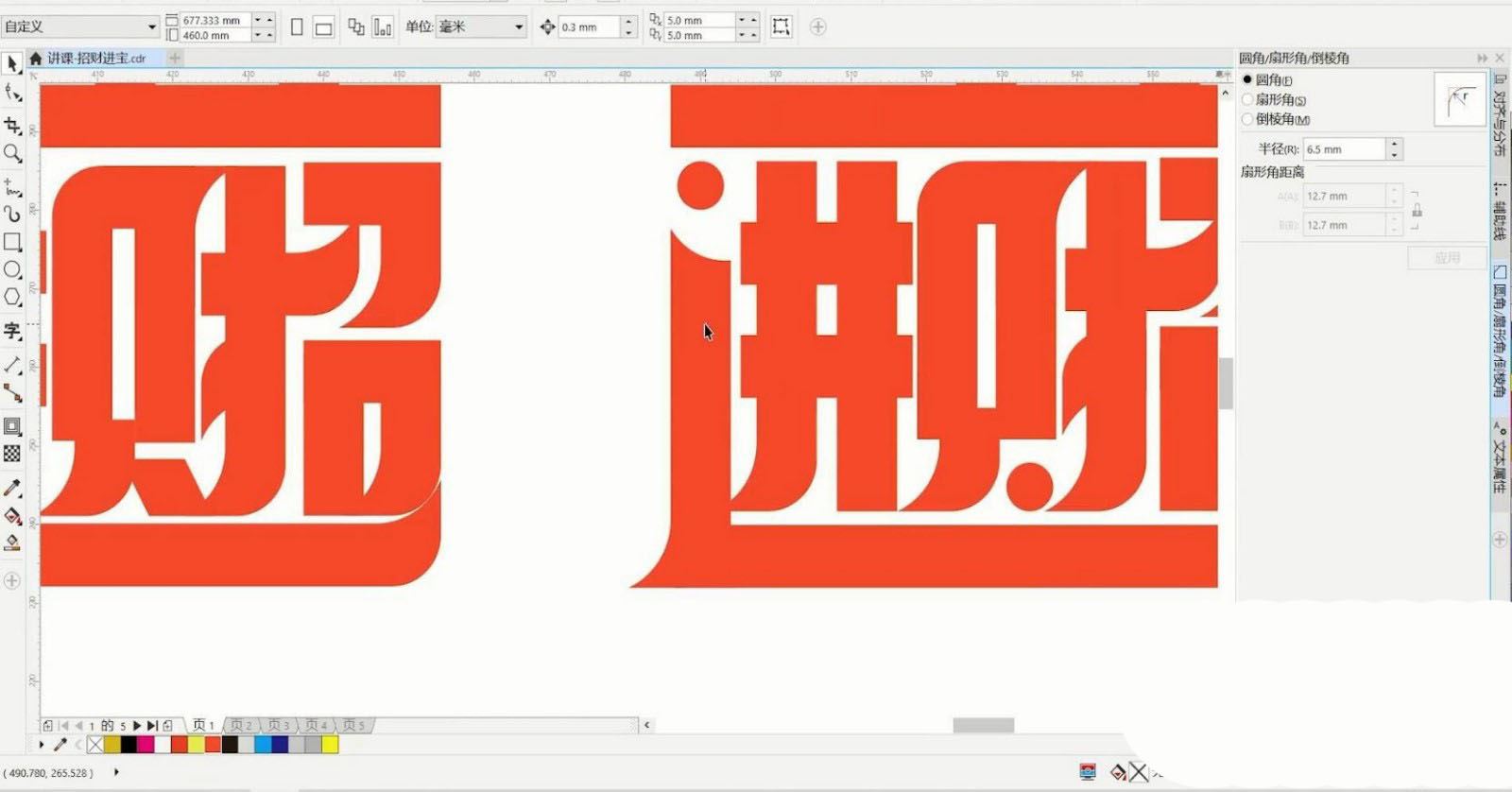Click the eyedropper in the document palette
The height and width of the screenshot is (792, 1512).
60,745
